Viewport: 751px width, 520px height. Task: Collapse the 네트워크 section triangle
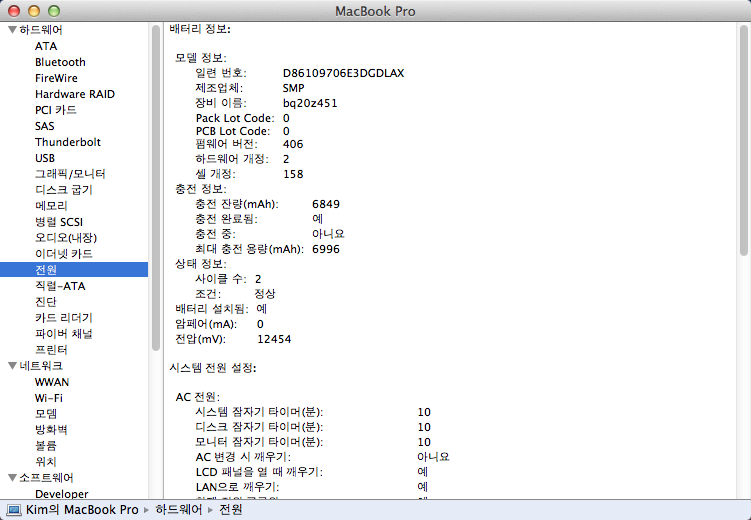(11, 366)
